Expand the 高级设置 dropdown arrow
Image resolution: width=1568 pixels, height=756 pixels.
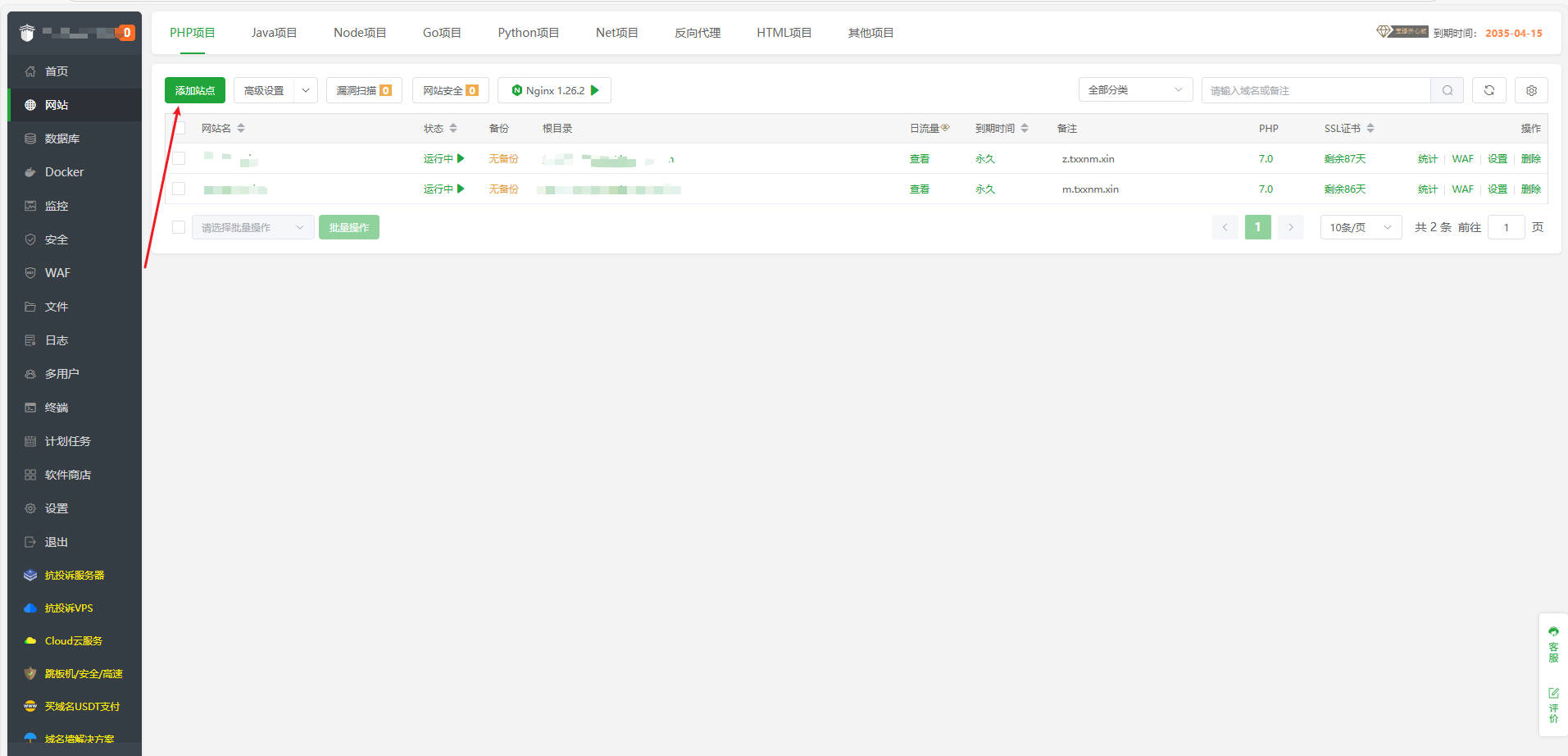(305, 90)
